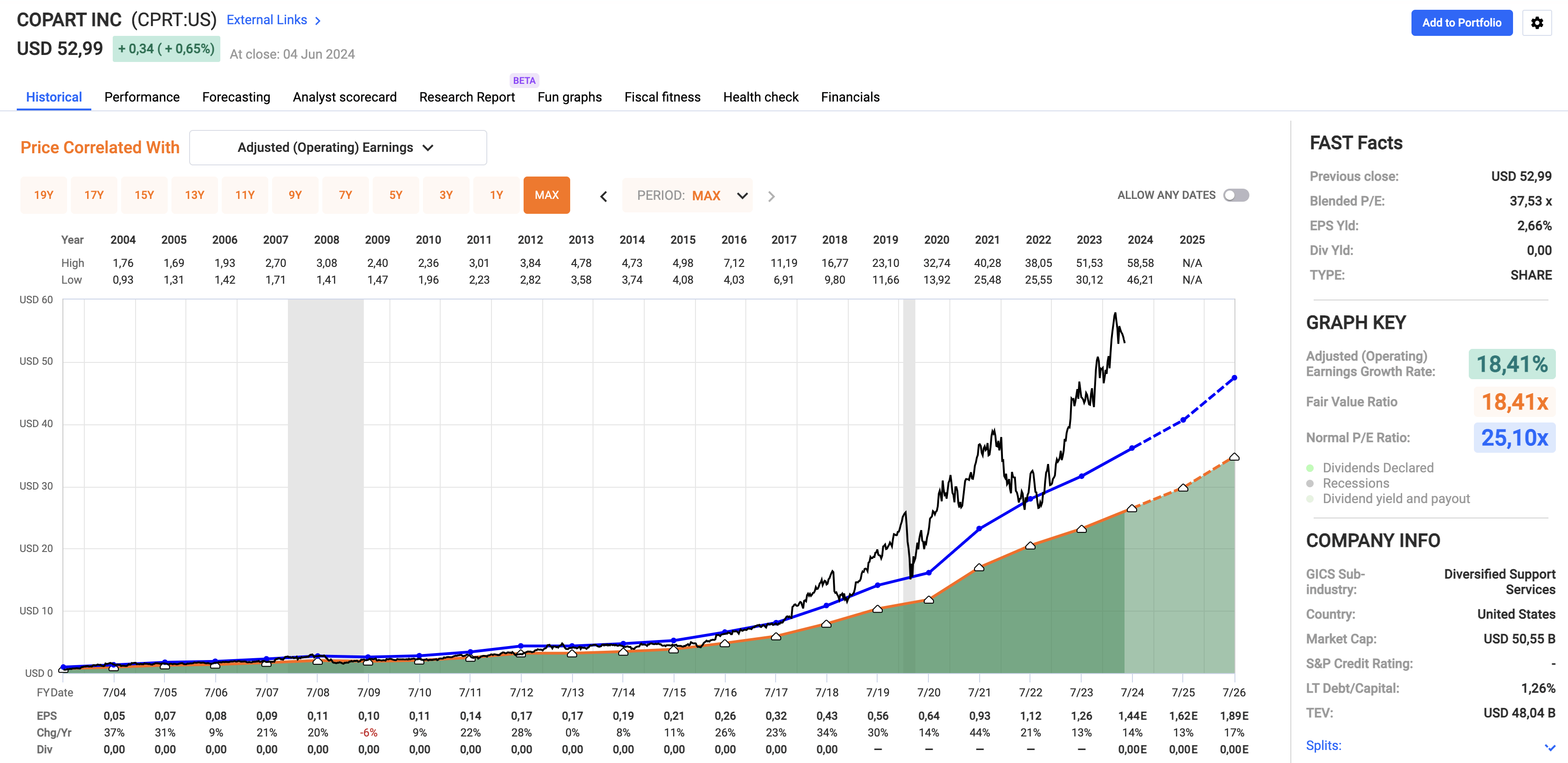Select the 1Y timeframe toggle

click(496, 195)
